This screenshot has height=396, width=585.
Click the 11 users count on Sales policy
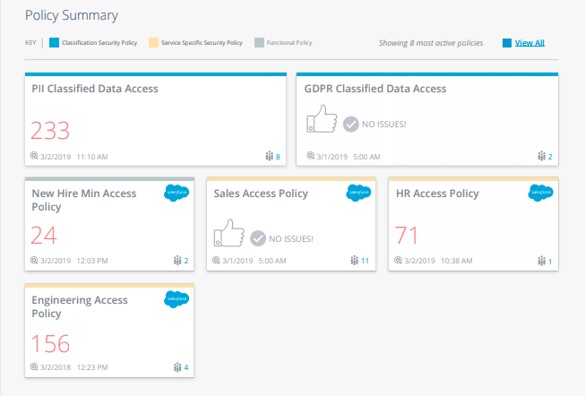tap(365, 261)
